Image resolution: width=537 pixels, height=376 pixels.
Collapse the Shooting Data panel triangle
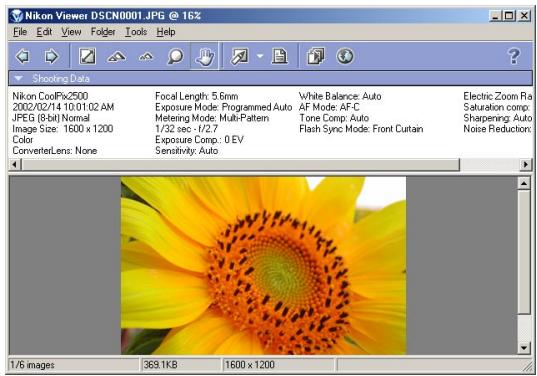pyautogui.click(x=18, y=78)
